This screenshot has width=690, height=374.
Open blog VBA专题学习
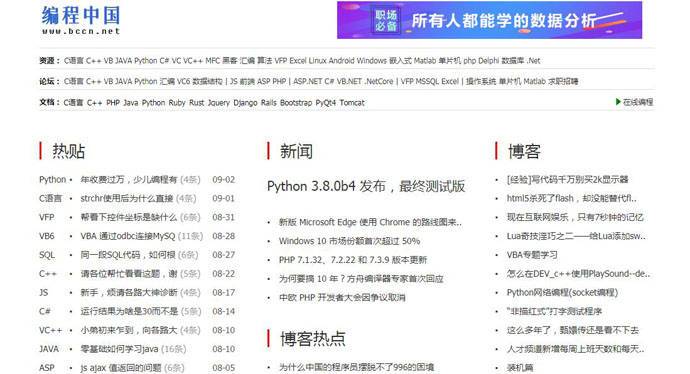pos(532,255)
